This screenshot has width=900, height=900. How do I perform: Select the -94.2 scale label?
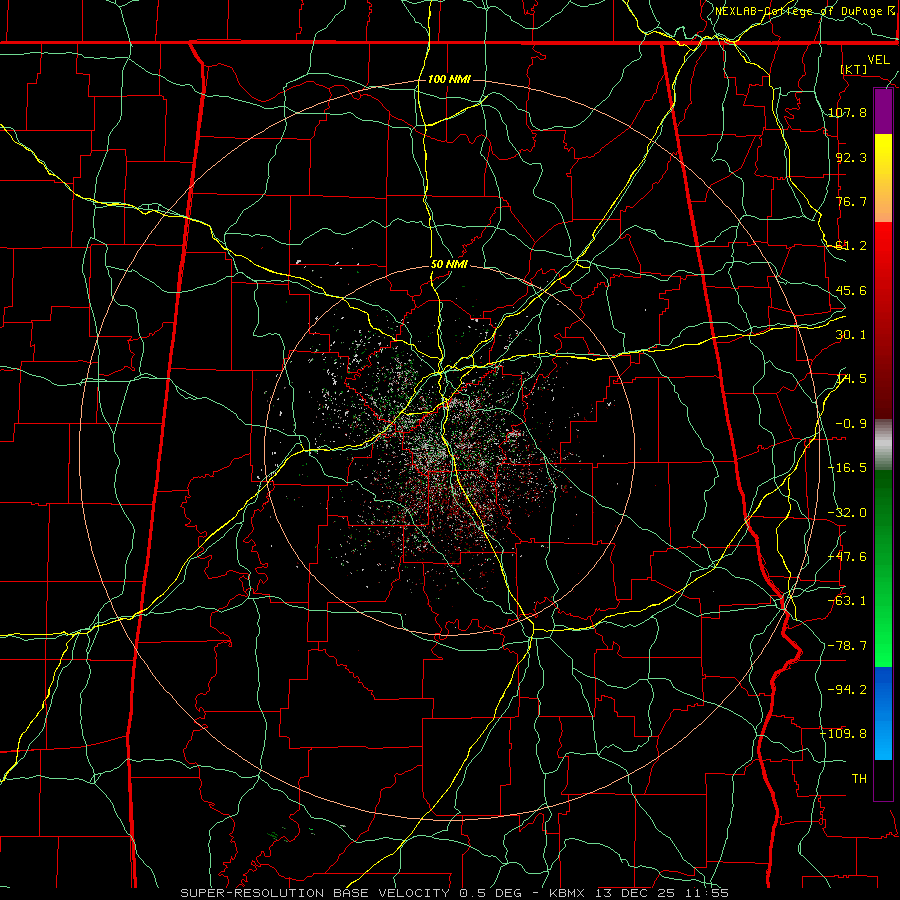pyautogui.click(x=847, y=689)
